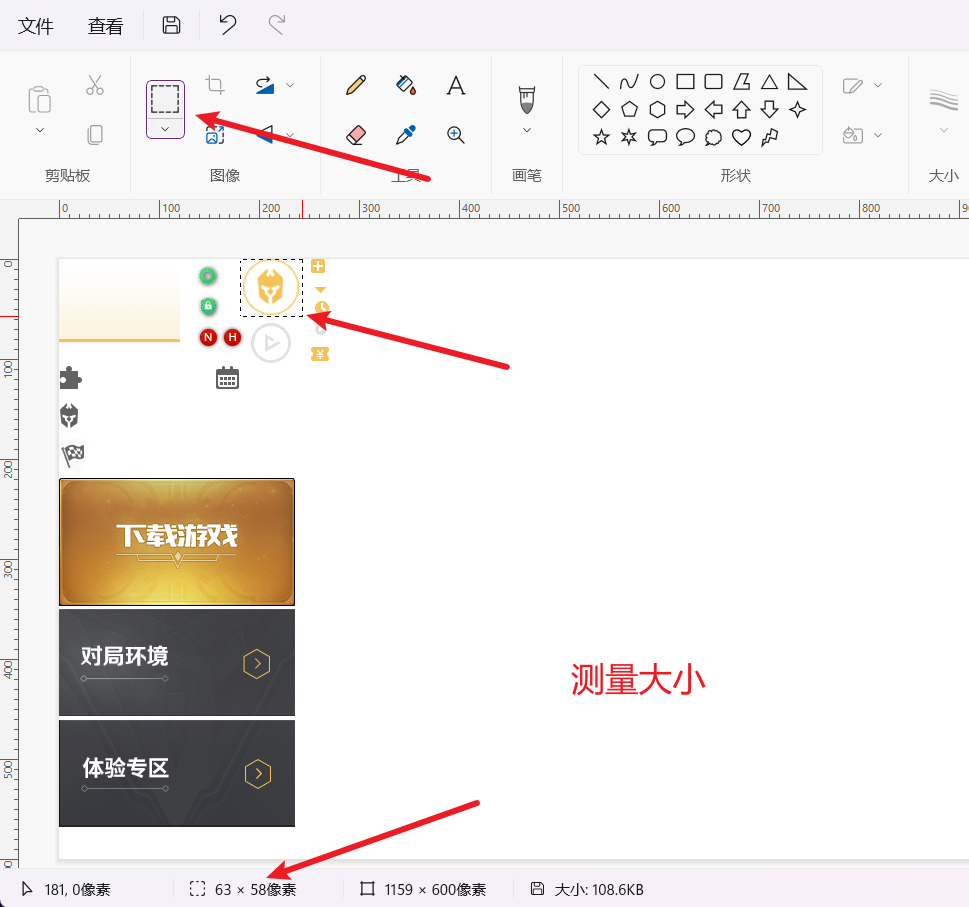
Task: Select the color picker eyedropper
Action: [406, 135]
